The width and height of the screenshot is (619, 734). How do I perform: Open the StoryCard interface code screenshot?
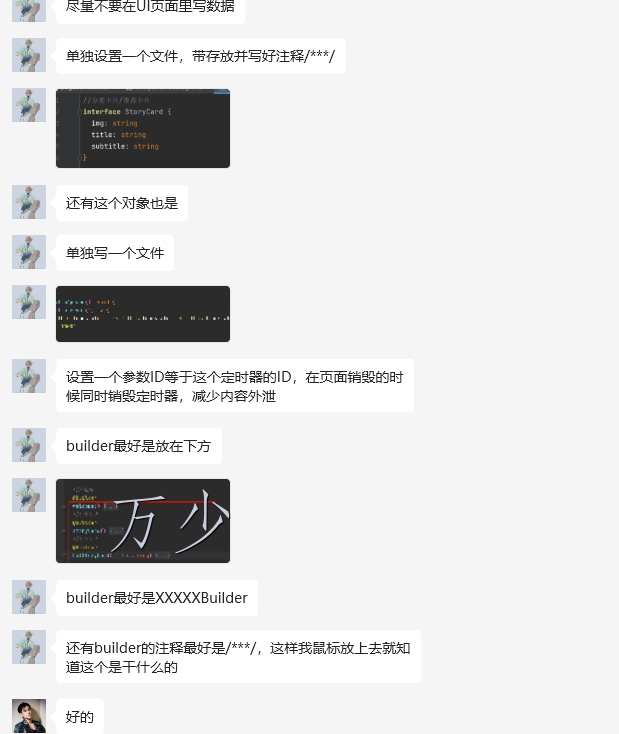(x=143, y=128)
